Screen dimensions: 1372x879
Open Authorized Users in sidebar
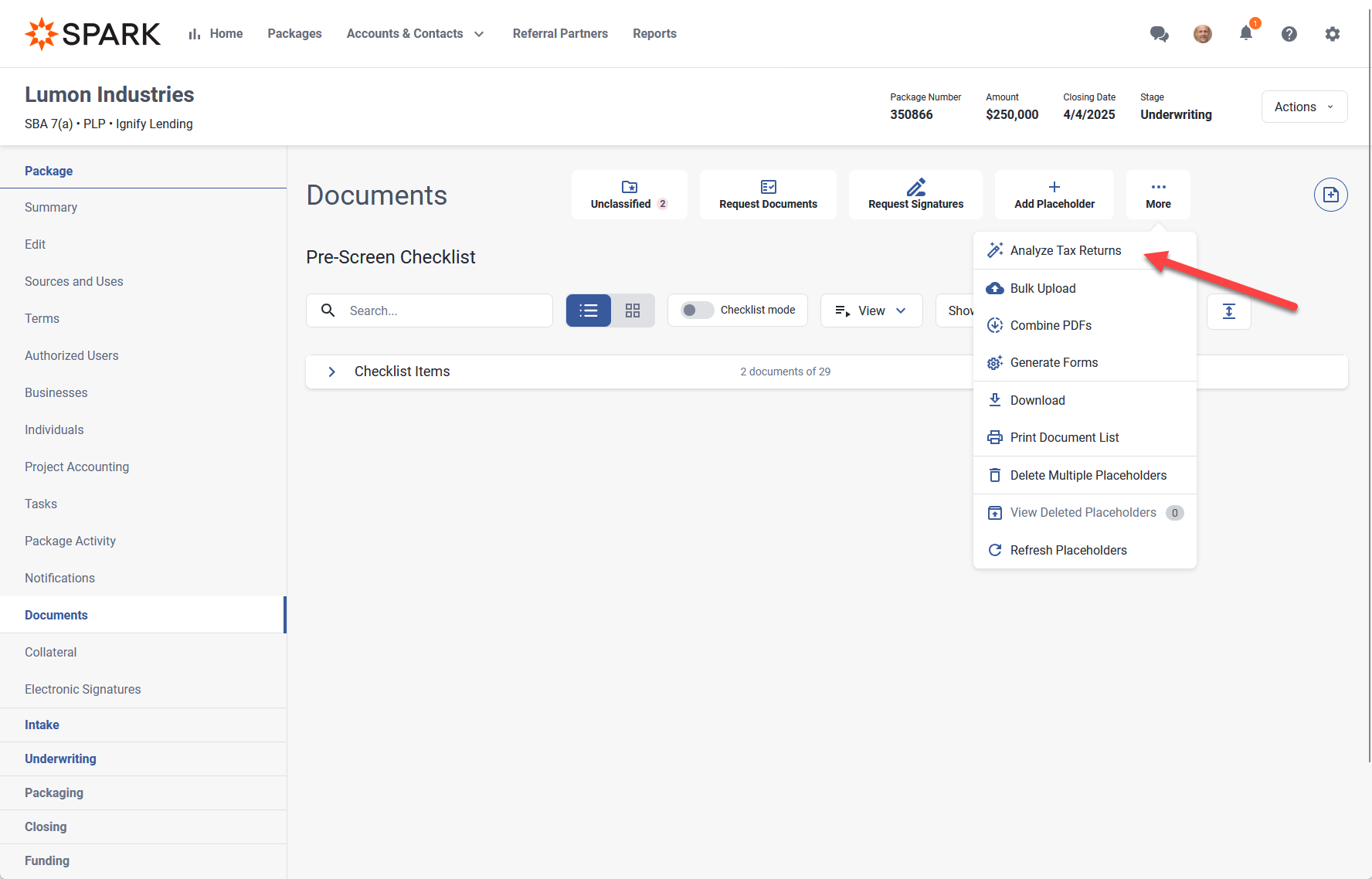143,355
